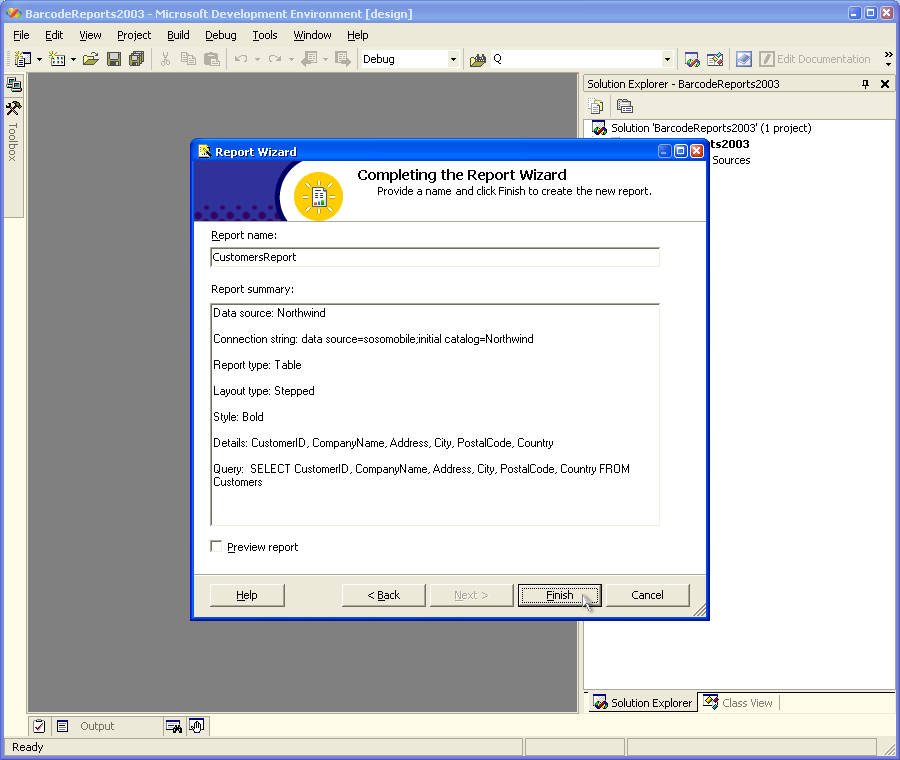Open the Build menu
This screenshot has height=760, width=900.
[178, 35]
